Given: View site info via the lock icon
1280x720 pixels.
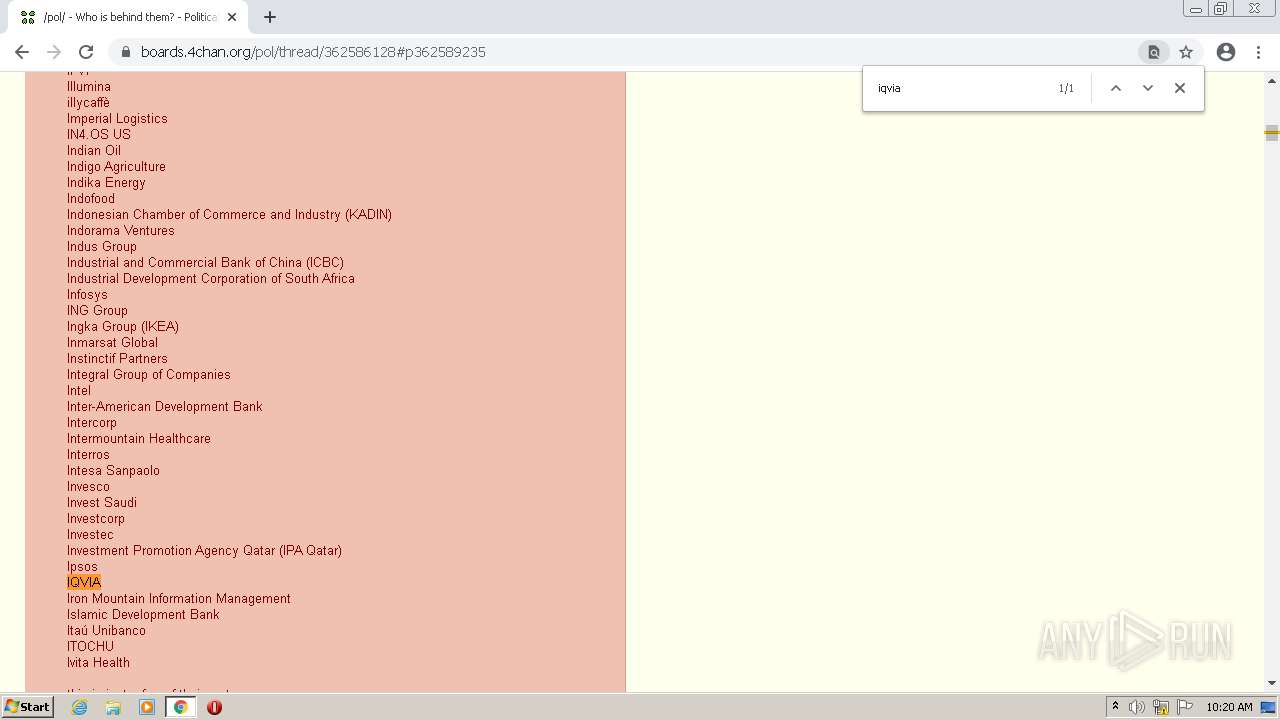Looking at the screenshot, I should (x=125, y=52).
